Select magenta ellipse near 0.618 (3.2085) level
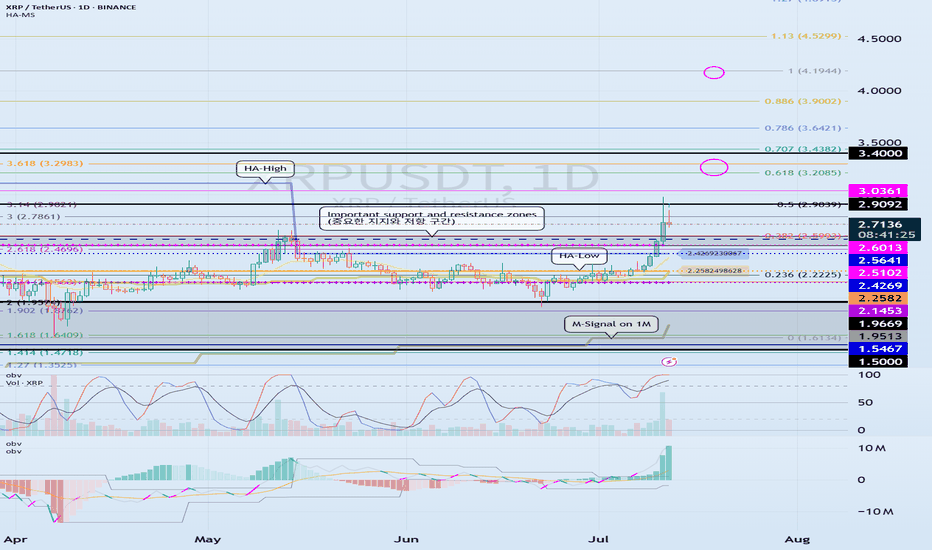Image resolution: width=932 pixels, height=550 pixels. coord(714,167)
